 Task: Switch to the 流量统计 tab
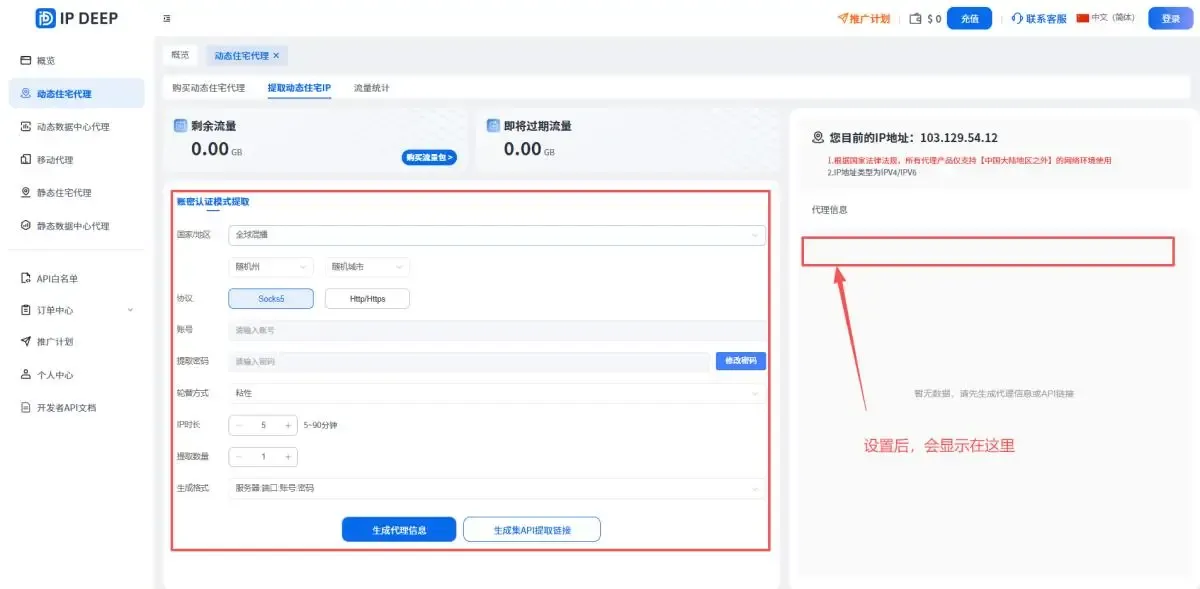(371, 87)
